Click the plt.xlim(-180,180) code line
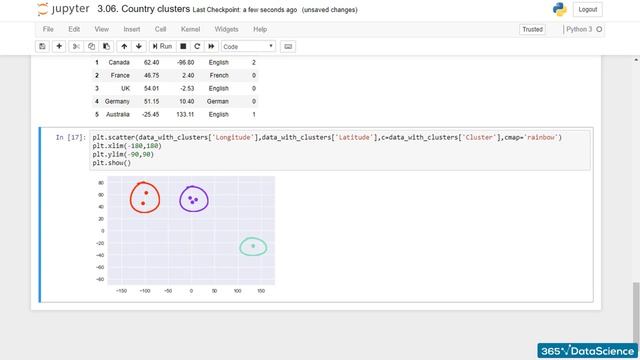 [x=127, y=146]
